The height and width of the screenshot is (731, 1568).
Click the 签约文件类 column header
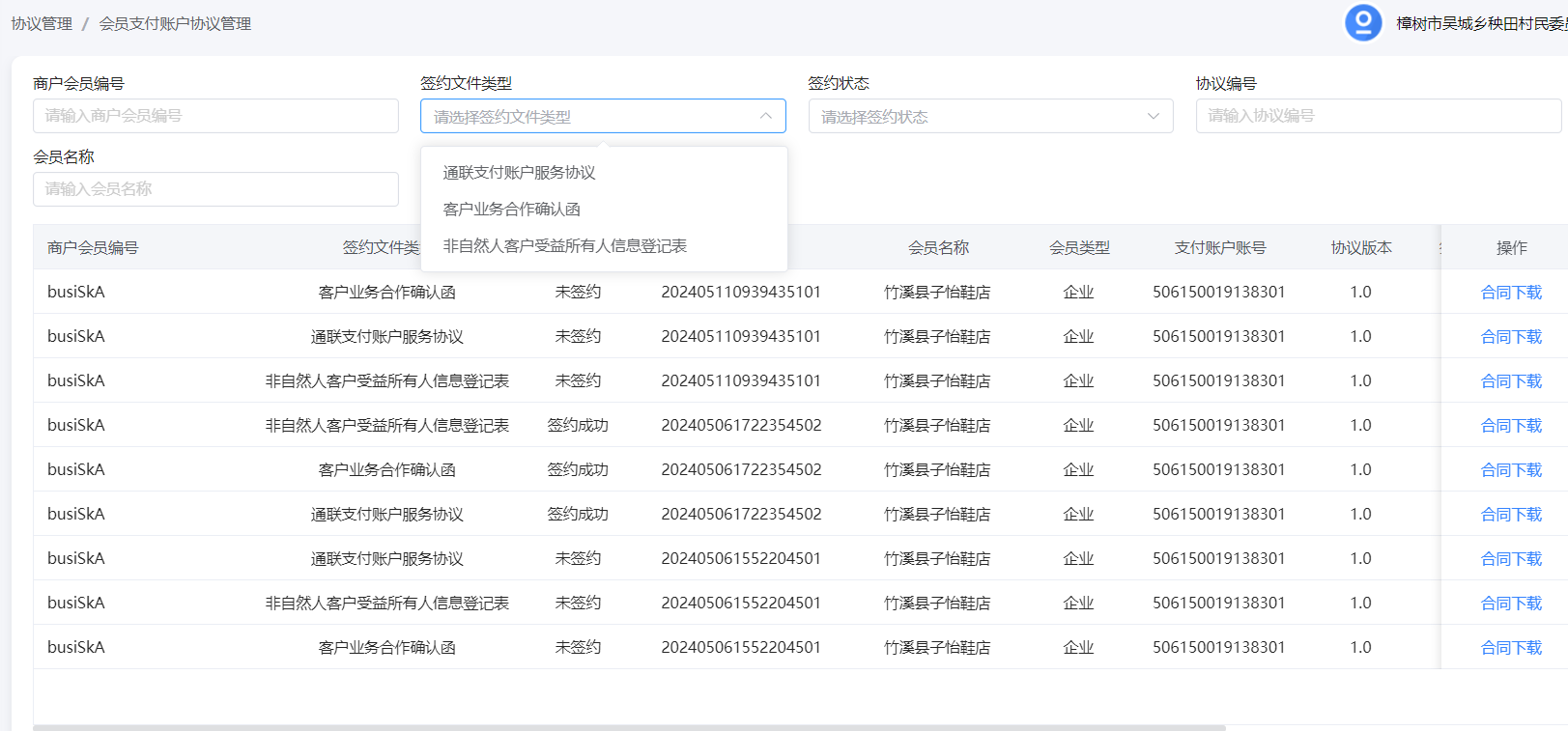pos(382,248)
